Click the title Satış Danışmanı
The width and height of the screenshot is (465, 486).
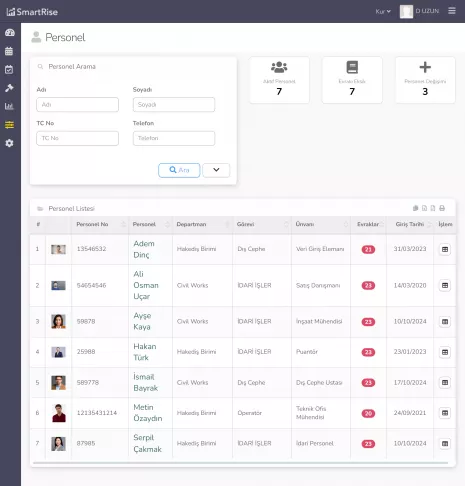click(x=318, y=285)
